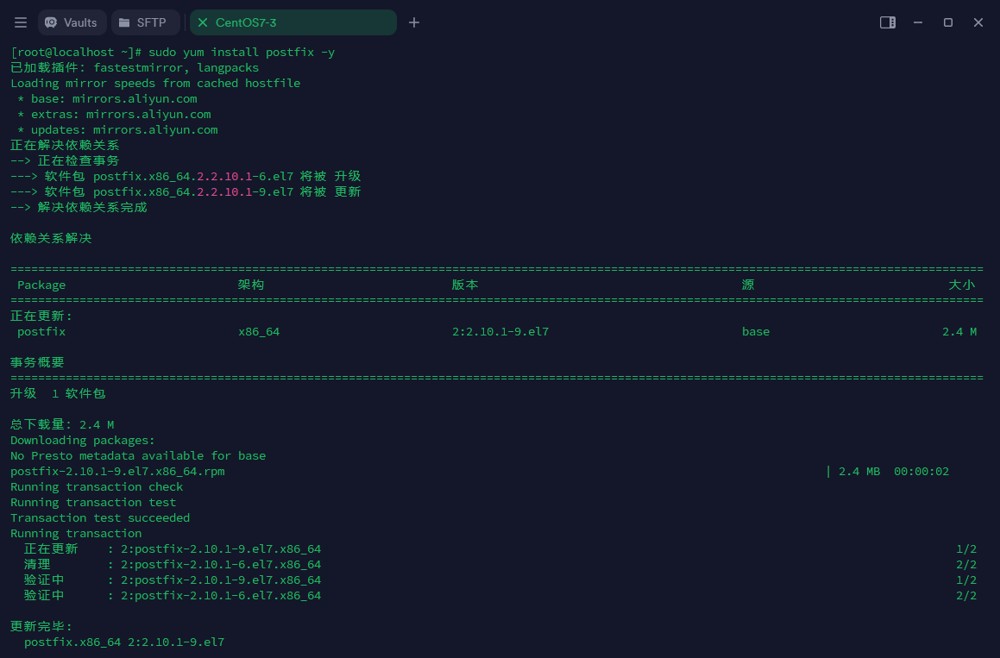Click the line '已加载插件：fastestmirror, langpacks'
Viewport: 1000px width, 658px height.
click(135, 68)
